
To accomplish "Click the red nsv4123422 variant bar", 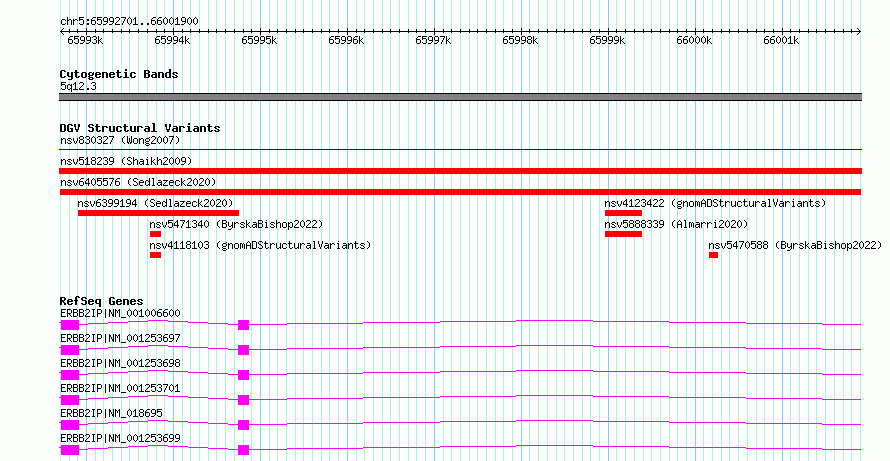I will point(623,213).
